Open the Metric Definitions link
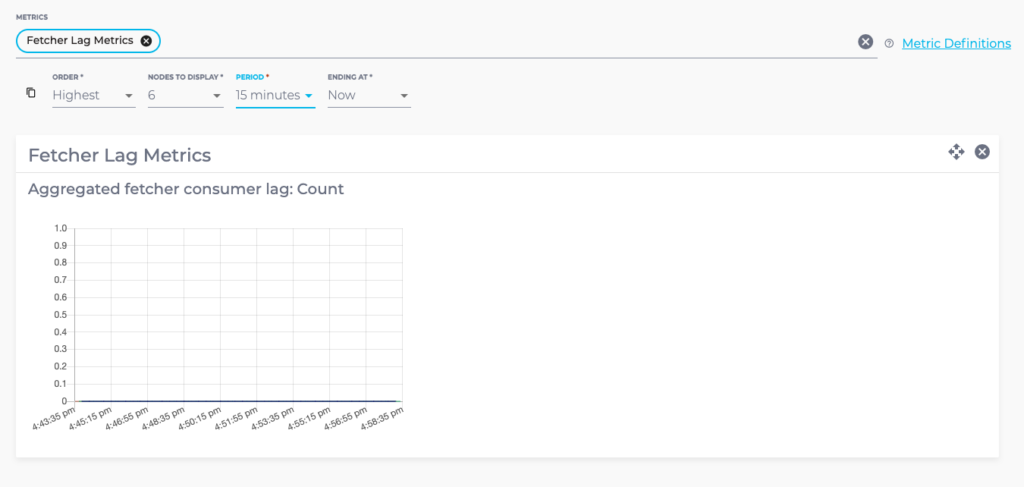1024x487 pixels. click(x=955, y=43)
